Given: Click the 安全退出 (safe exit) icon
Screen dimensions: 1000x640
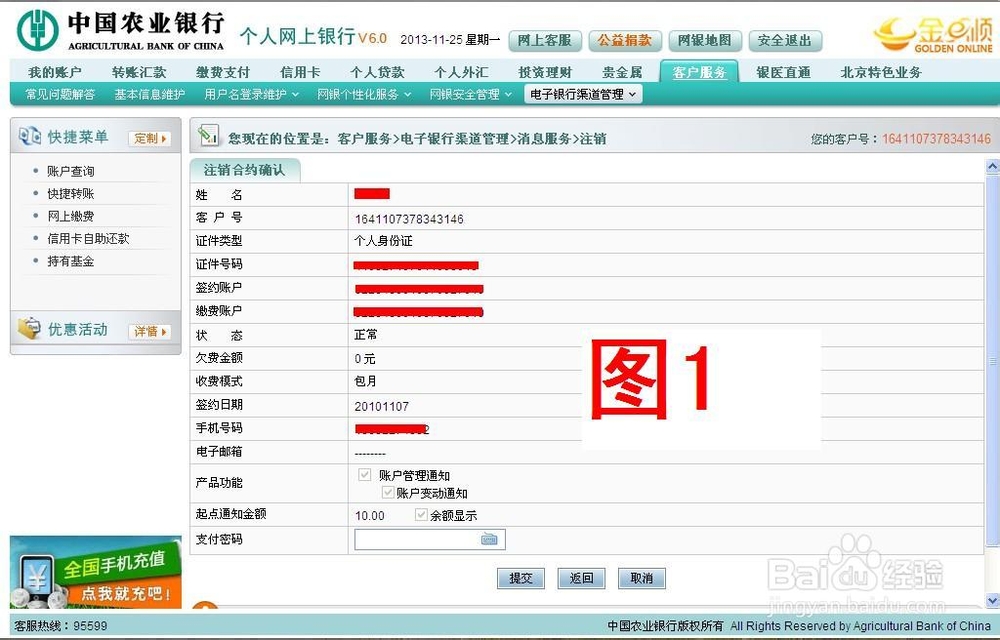Looking at the screenshot, I should click(786, 41).
